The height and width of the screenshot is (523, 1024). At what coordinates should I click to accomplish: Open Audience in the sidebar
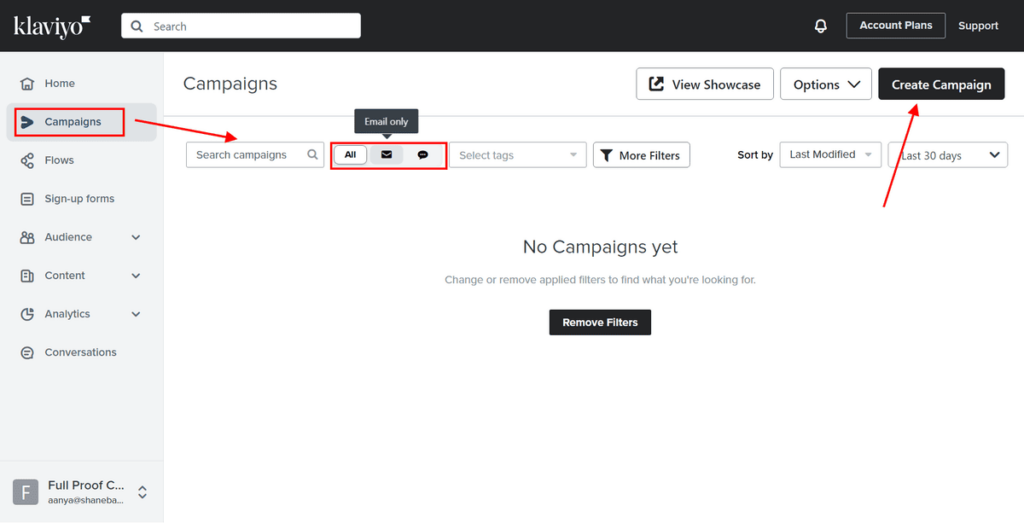[82, 238]
